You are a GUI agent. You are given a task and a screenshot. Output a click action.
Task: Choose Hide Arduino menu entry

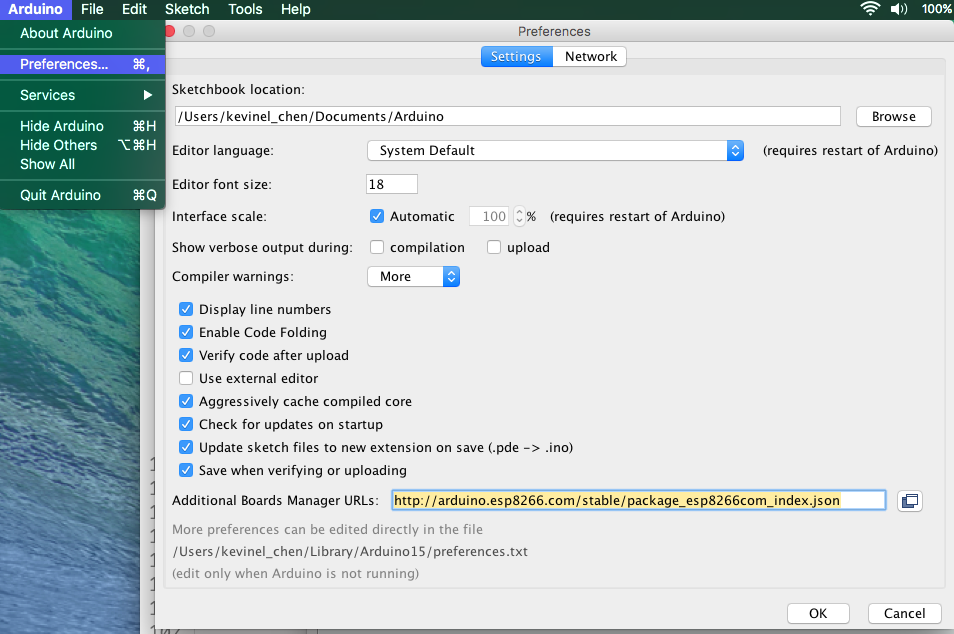tap(83, 126)
